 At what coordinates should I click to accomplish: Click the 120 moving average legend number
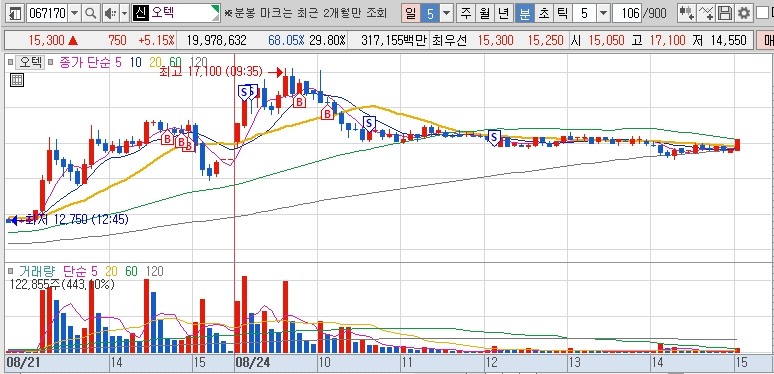198,62
